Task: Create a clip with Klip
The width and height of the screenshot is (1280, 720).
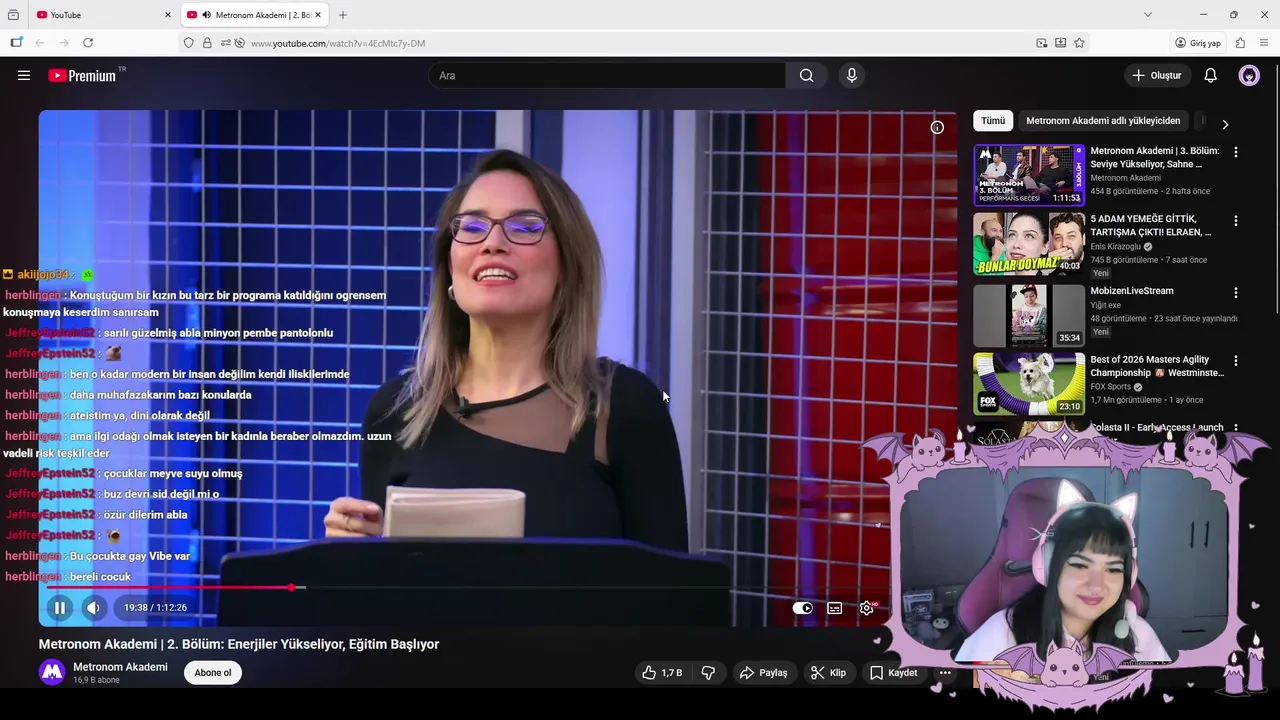Action: click(828, 673)
